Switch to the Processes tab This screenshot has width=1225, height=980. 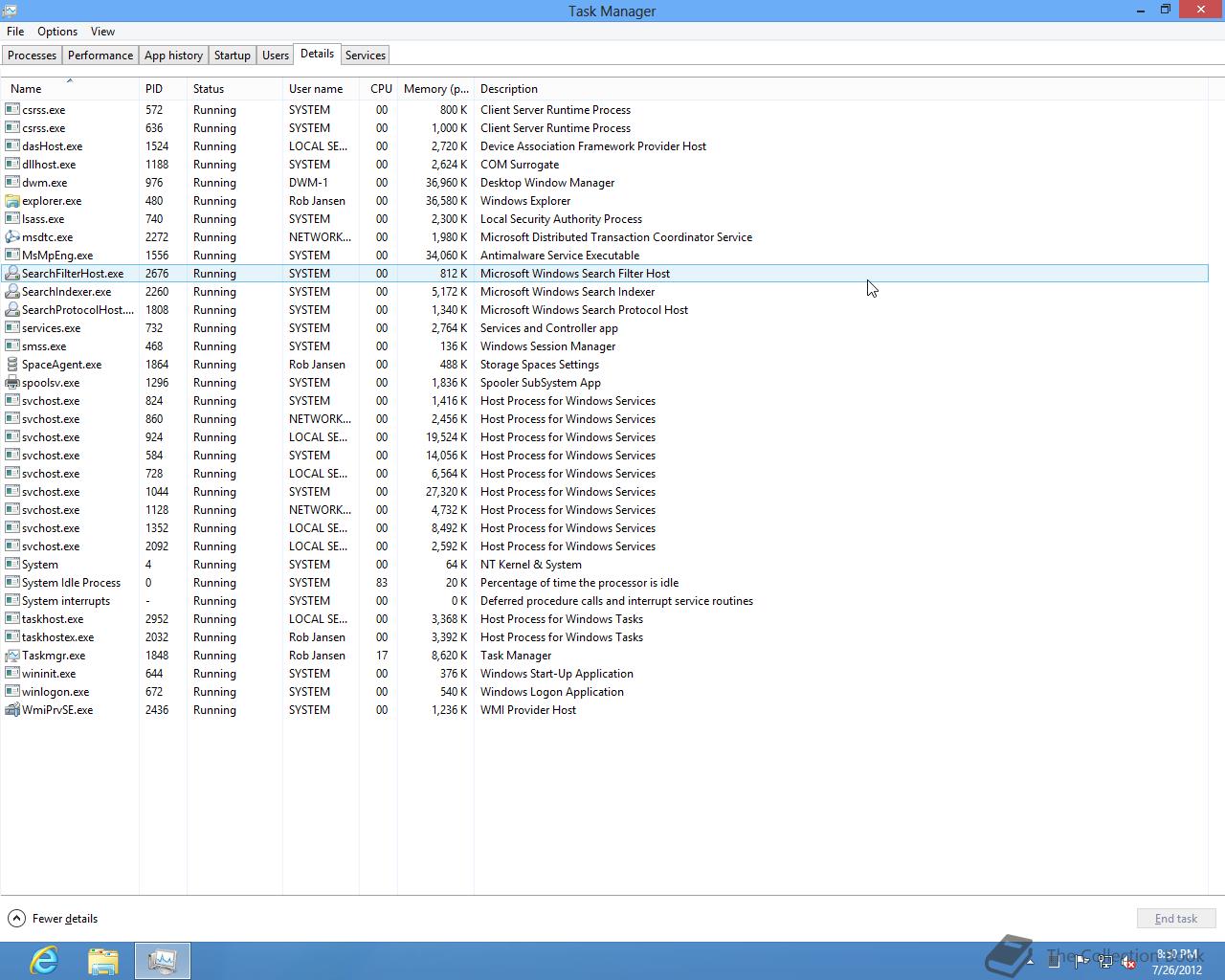coord(33,56)
